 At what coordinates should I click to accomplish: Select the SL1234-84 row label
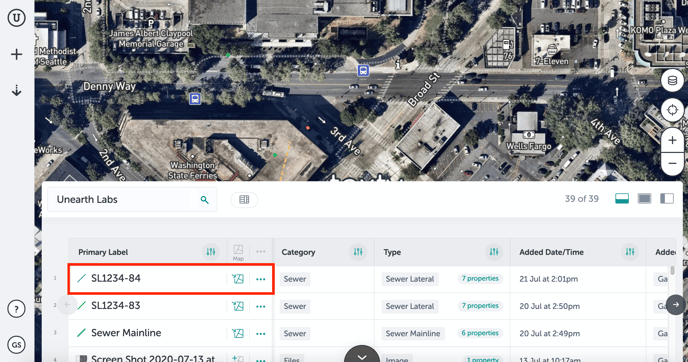point(116,278)
